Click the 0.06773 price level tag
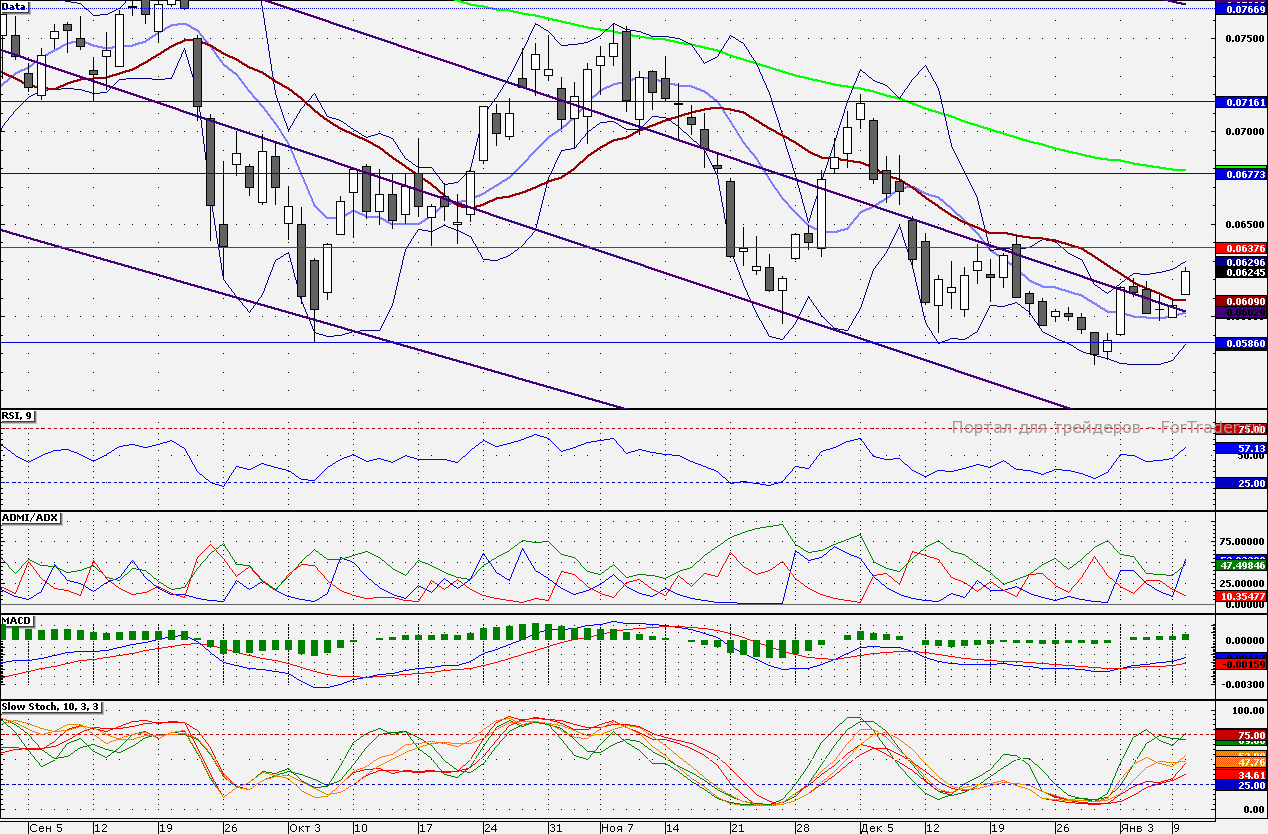The image size is (1268, 834). (1240, 174)
